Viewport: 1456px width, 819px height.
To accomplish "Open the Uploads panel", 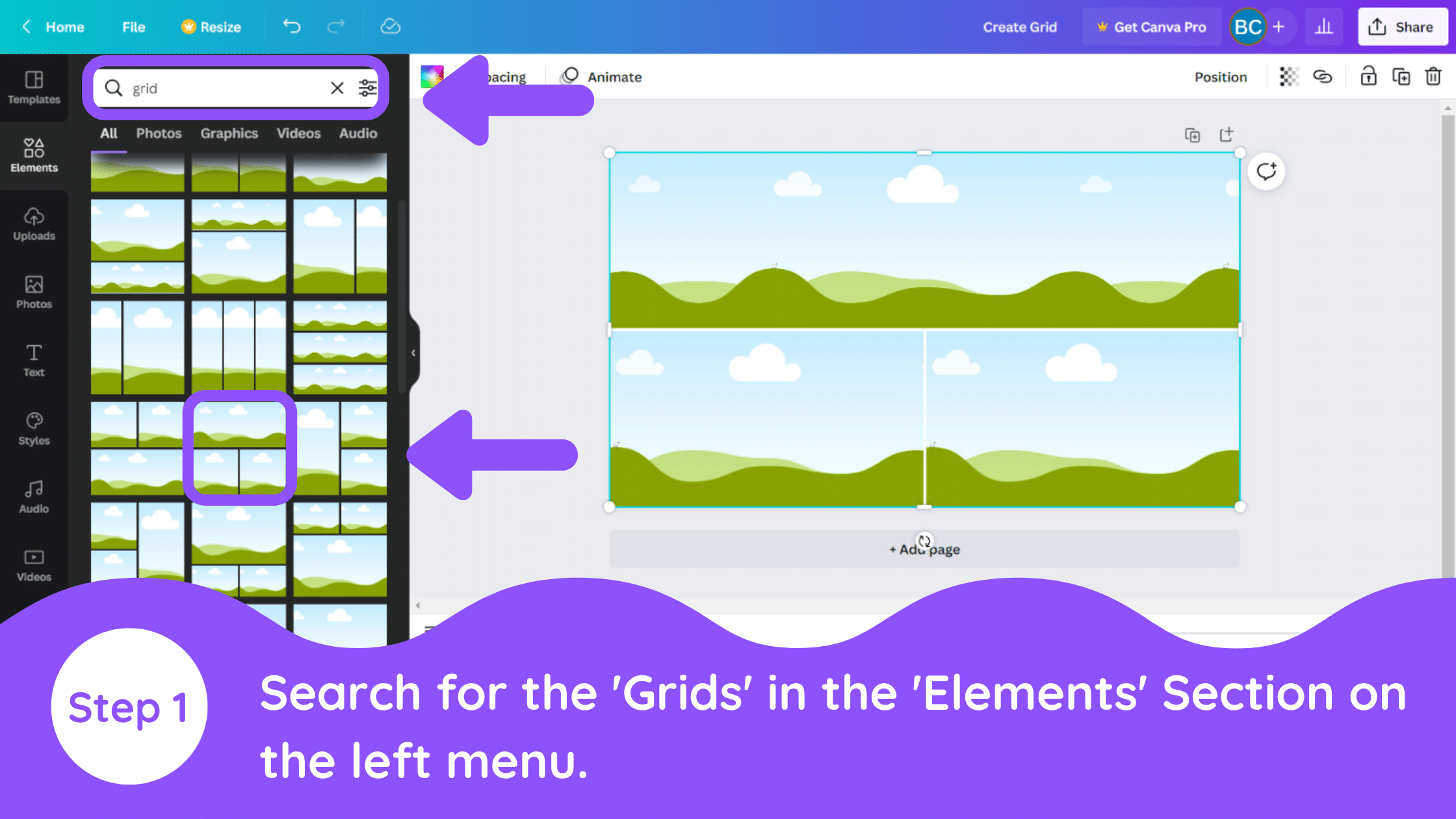I will (x=33, y=223).
